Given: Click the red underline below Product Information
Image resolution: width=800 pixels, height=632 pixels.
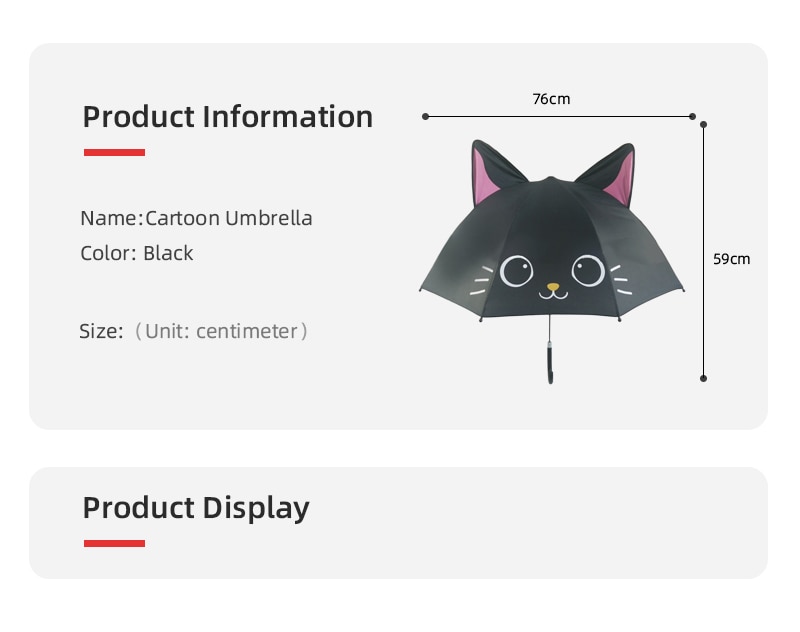Looking at the screenshot, I should [x=114, y=152].
